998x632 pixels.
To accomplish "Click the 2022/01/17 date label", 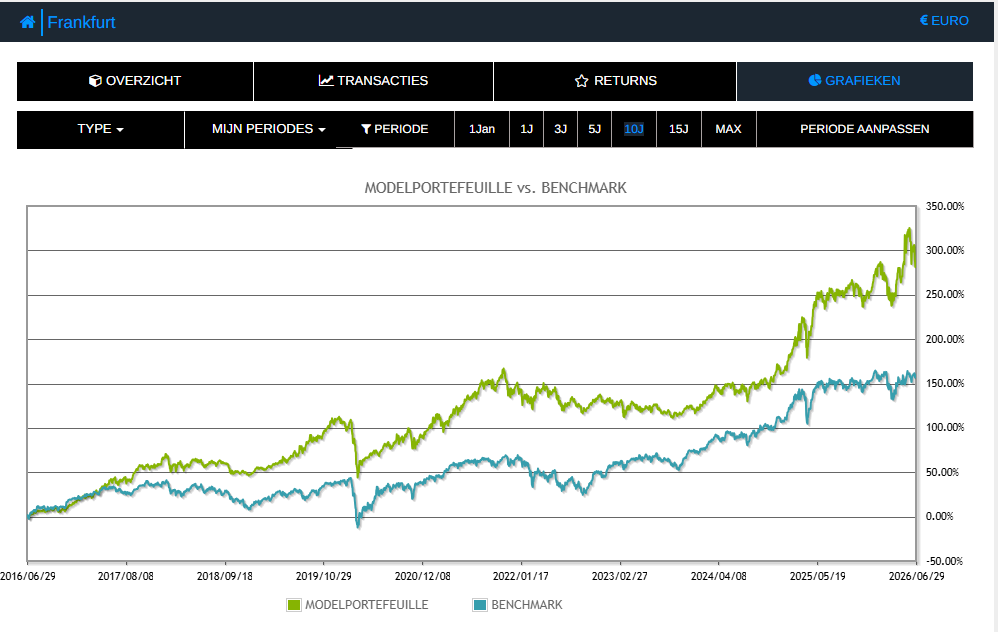I will coord(521,576).
